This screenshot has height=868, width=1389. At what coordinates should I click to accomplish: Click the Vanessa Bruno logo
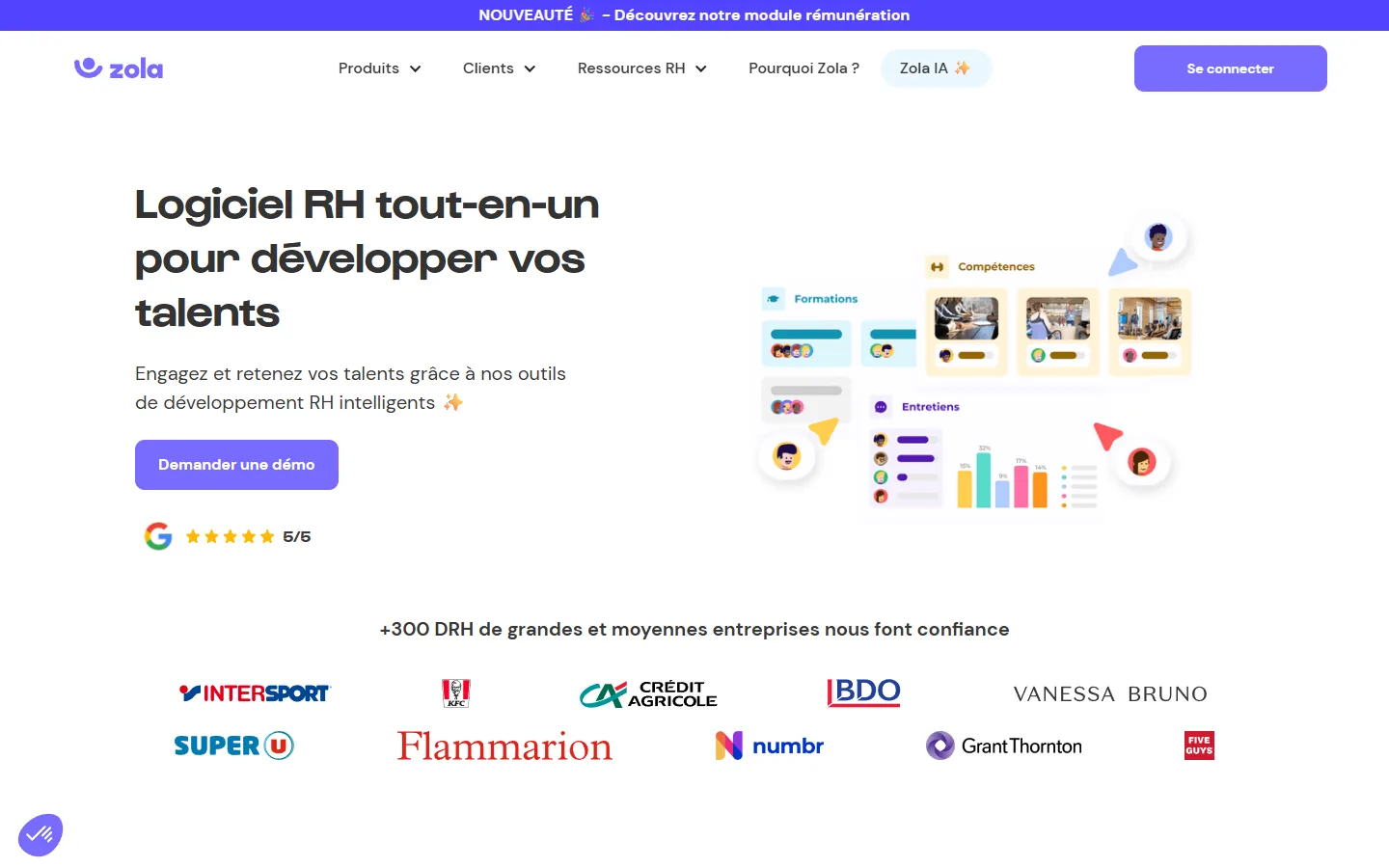pyautogui.click(x=1110, y=693)
